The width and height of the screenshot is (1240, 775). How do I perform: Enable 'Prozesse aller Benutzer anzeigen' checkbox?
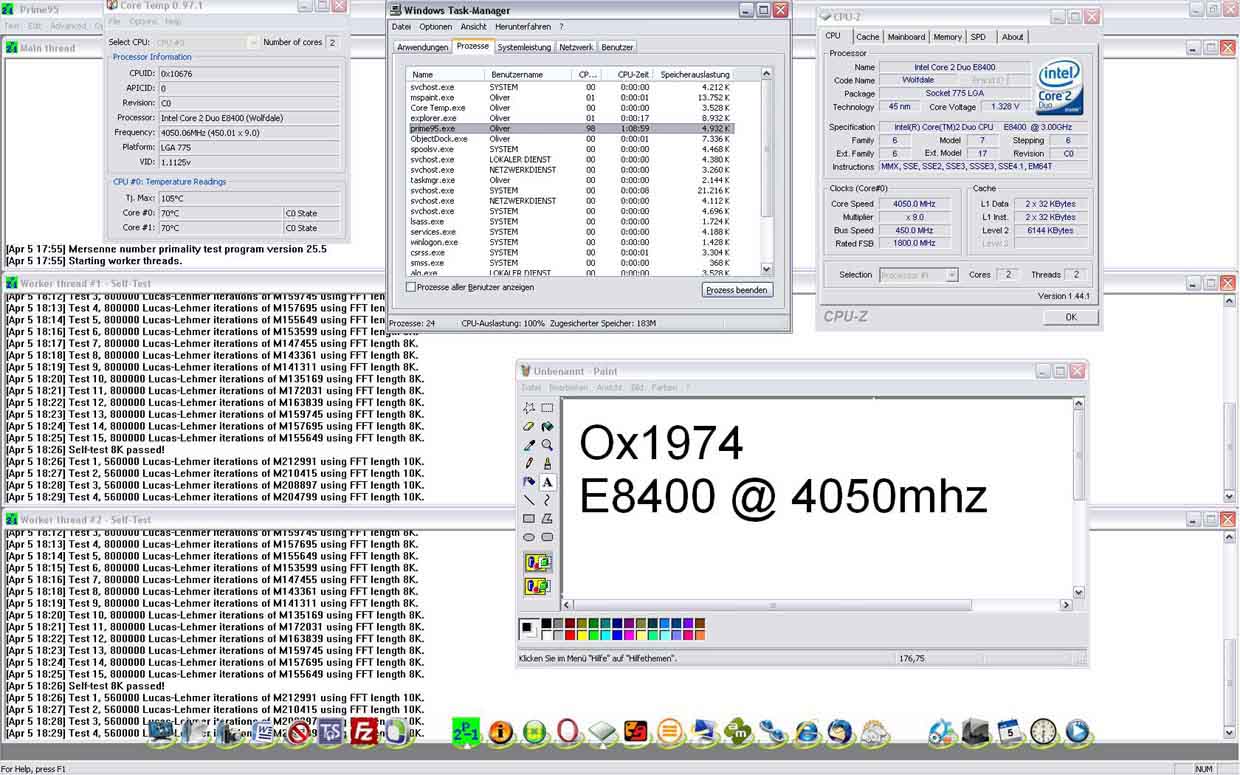pos(411,287)
